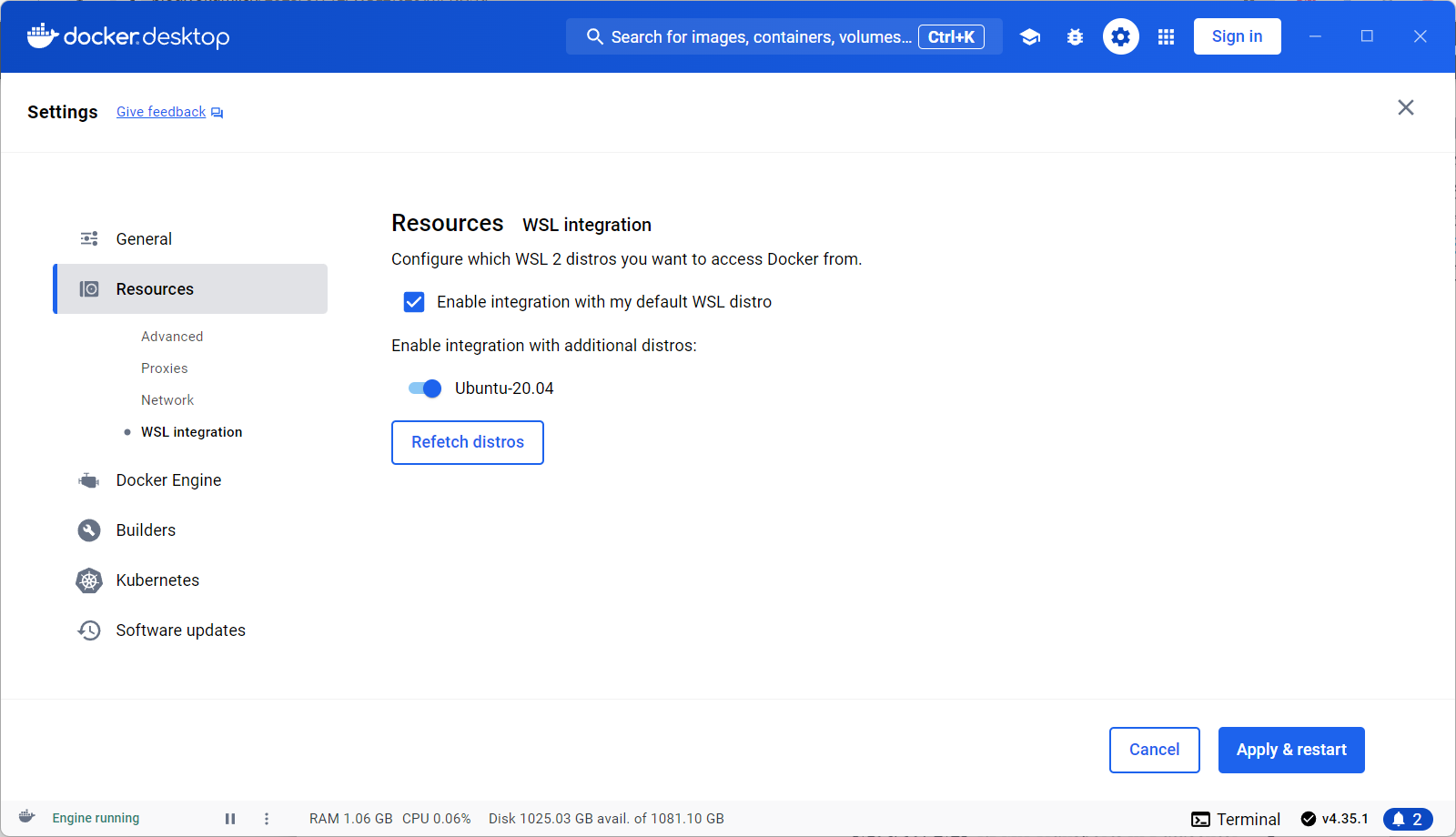Screen dimensions: 1456x837
Task: Open Network subsection
Action: [x=167, y=400]
